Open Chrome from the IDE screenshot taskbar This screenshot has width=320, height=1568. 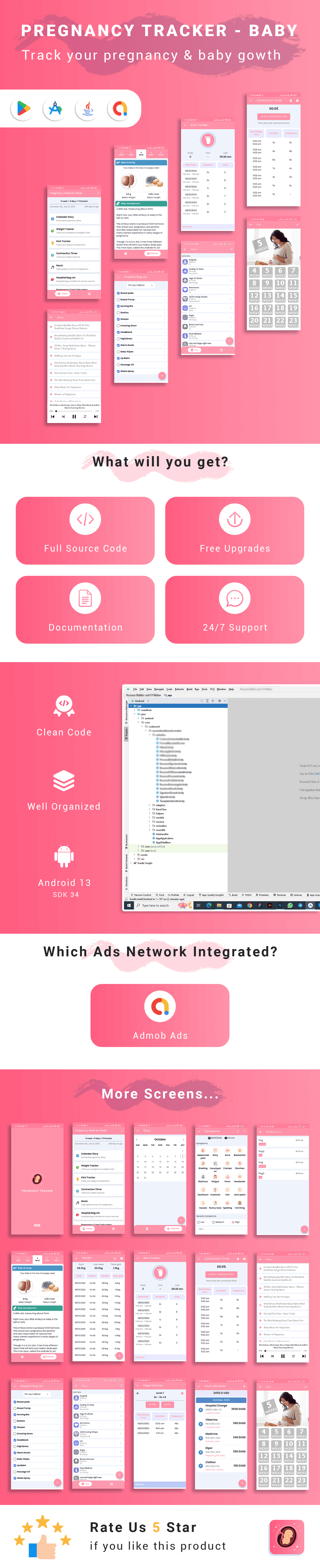coord(249,905)
